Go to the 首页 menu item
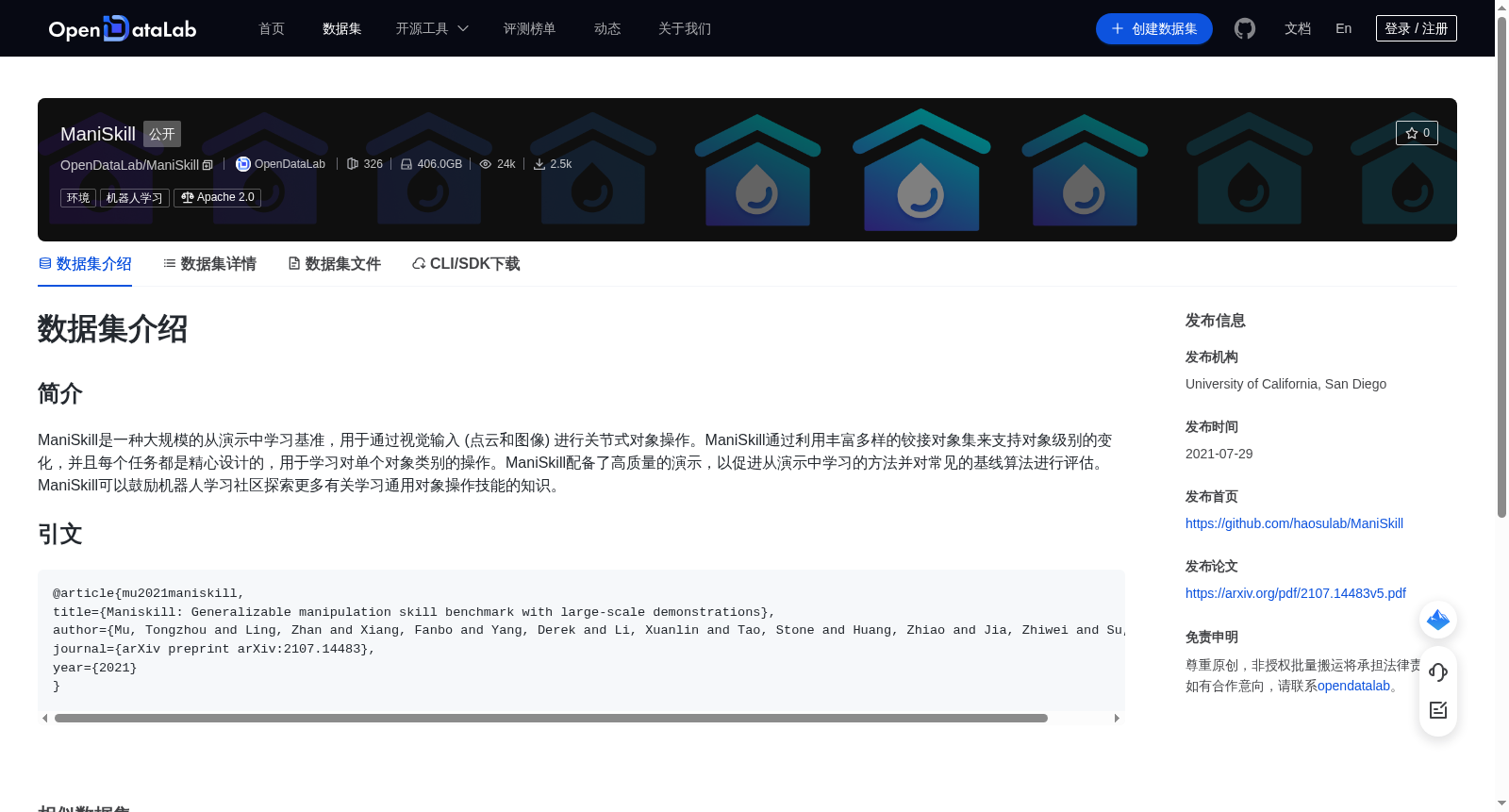1509x812 pixels. click(x=272, y=28)
